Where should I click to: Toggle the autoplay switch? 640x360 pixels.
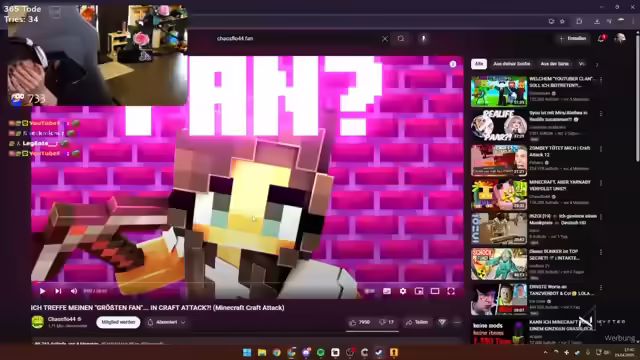[369, 291]
